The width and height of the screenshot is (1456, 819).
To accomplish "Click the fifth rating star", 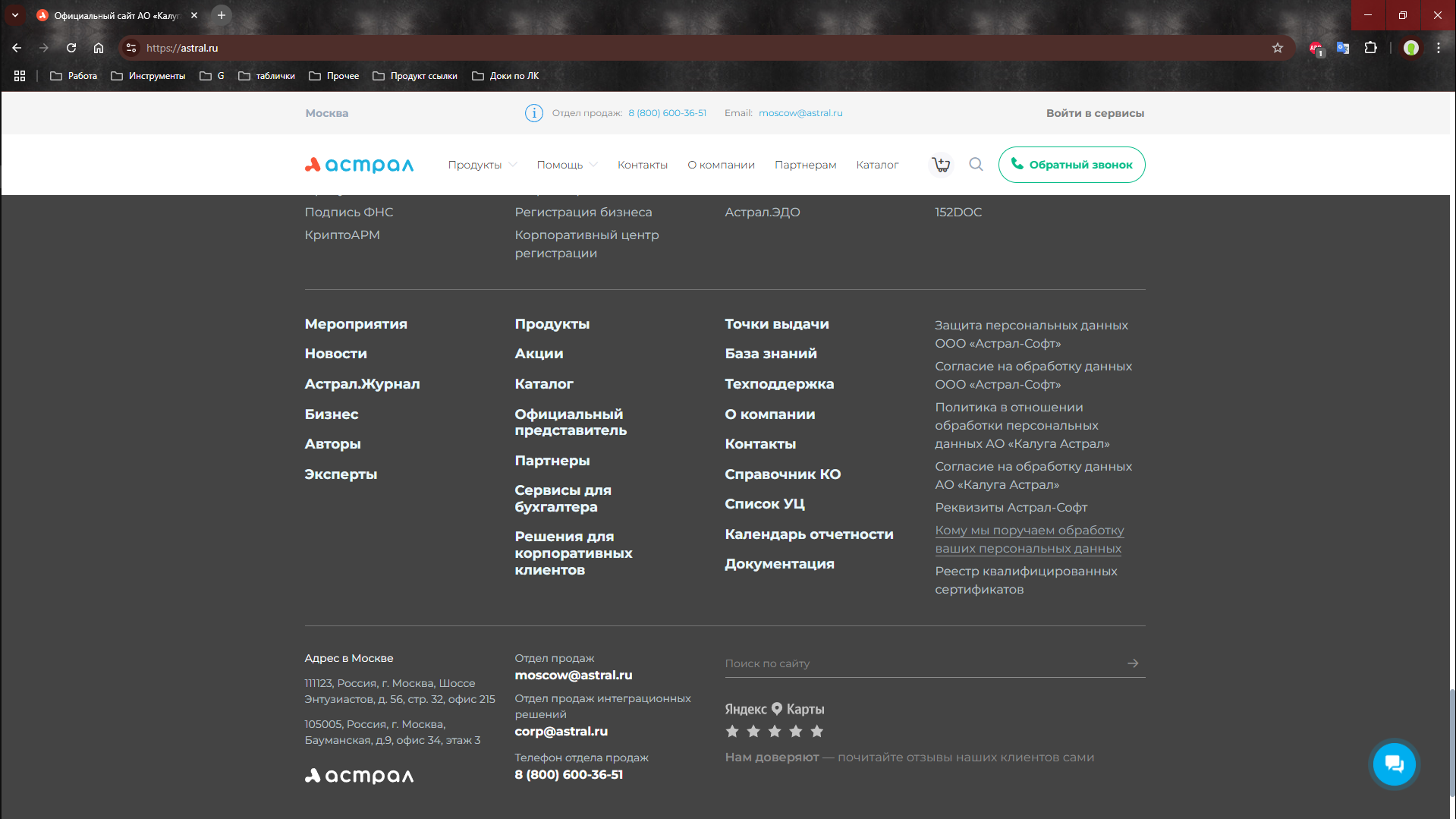I will tap(817, 732).
